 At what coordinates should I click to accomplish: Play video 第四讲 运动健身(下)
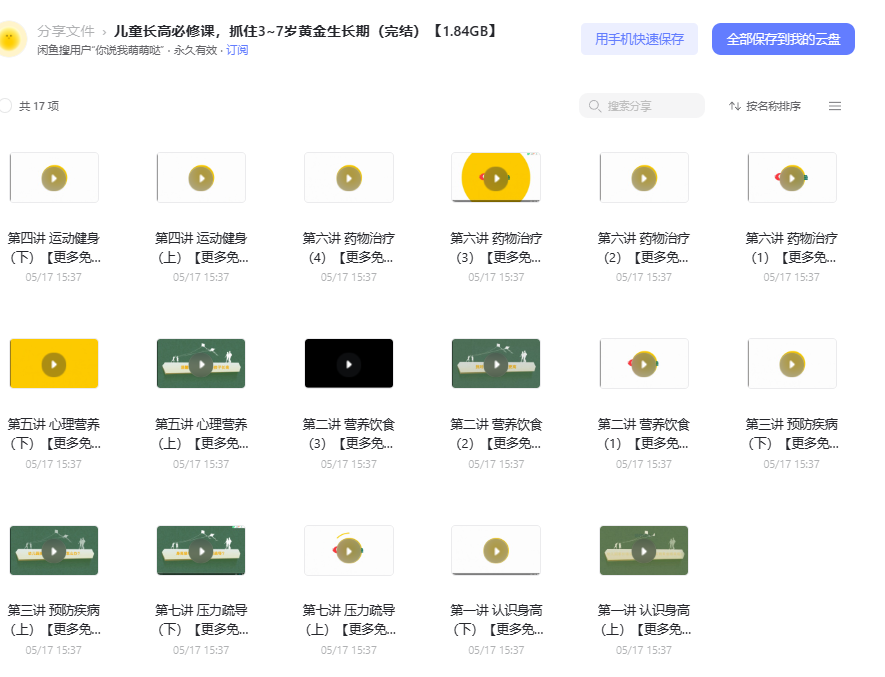(54, 178)
